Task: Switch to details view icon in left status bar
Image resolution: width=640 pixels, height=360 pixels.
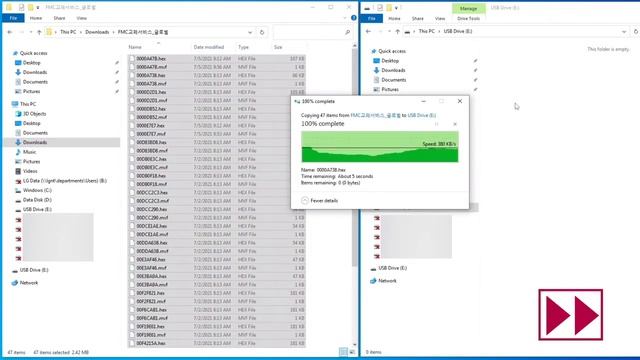Action: [x=343, y=352]
